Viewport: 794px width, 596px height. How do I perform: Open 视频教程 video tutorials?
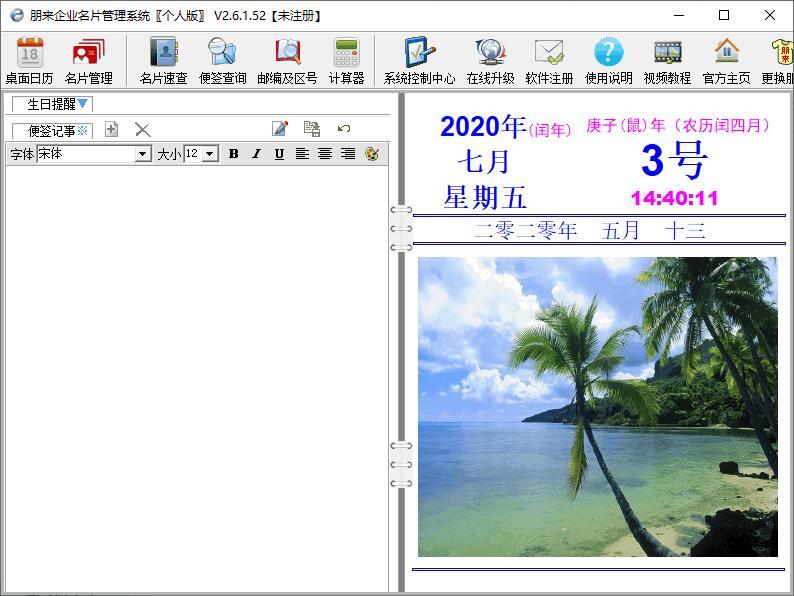(x=667, y=60)
